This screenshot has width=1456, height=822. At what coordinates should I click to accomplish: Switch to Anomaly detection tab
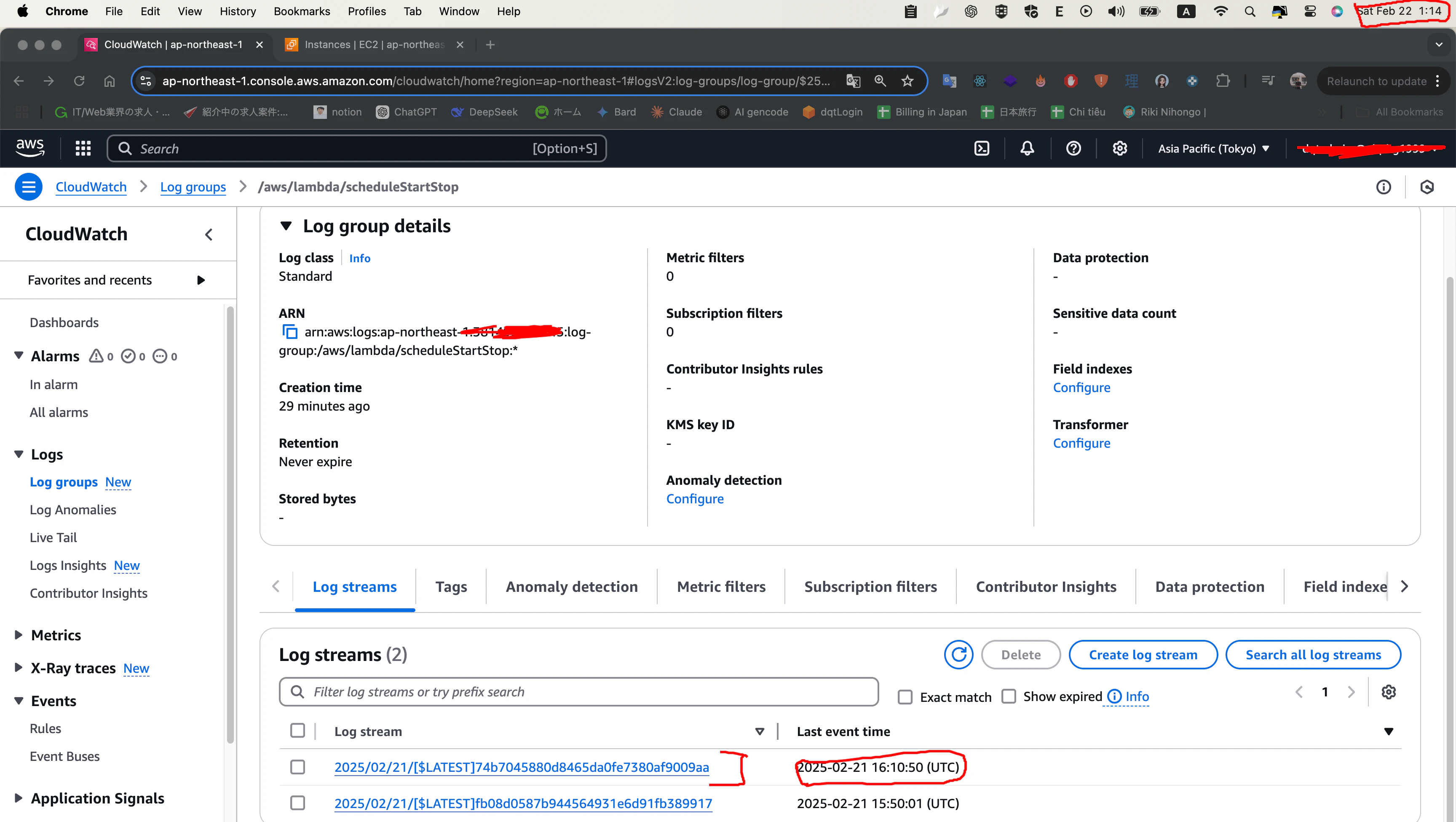(x=571, y=587)
